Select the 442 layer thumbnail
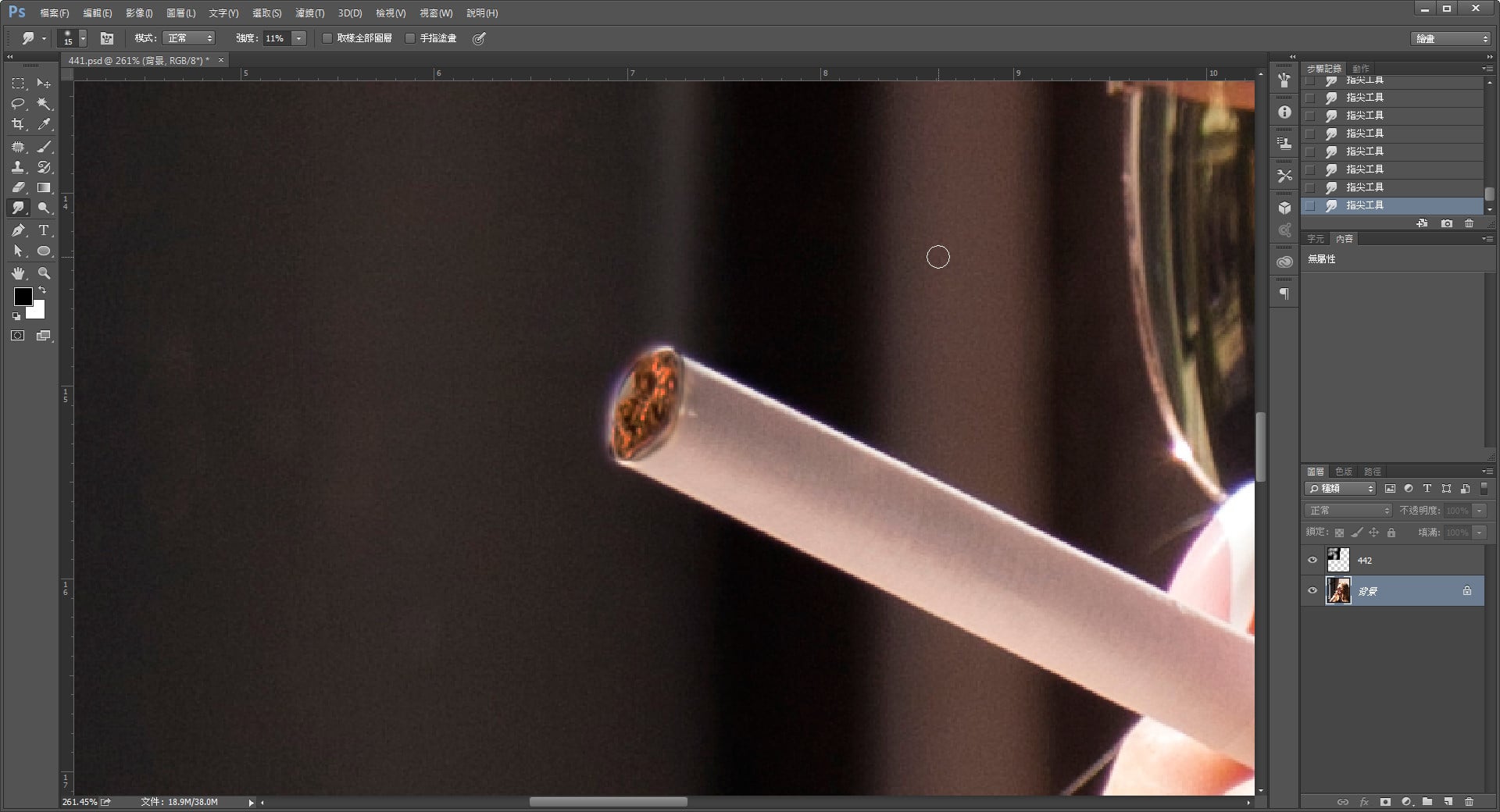 [1338, 560]
